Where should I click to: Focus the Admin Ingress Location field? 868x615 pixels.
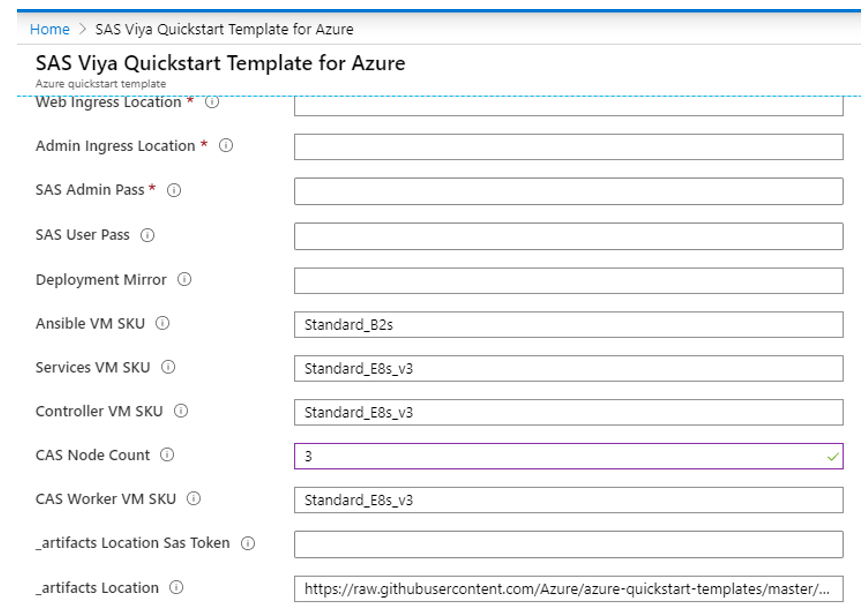pos(568,147)
